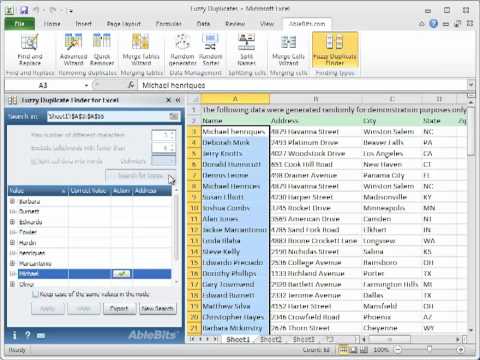Viewport: 480px width, 360px height.
Task: Click the Undo arrow in quick access toolbar
Action: tap(37, 10)
